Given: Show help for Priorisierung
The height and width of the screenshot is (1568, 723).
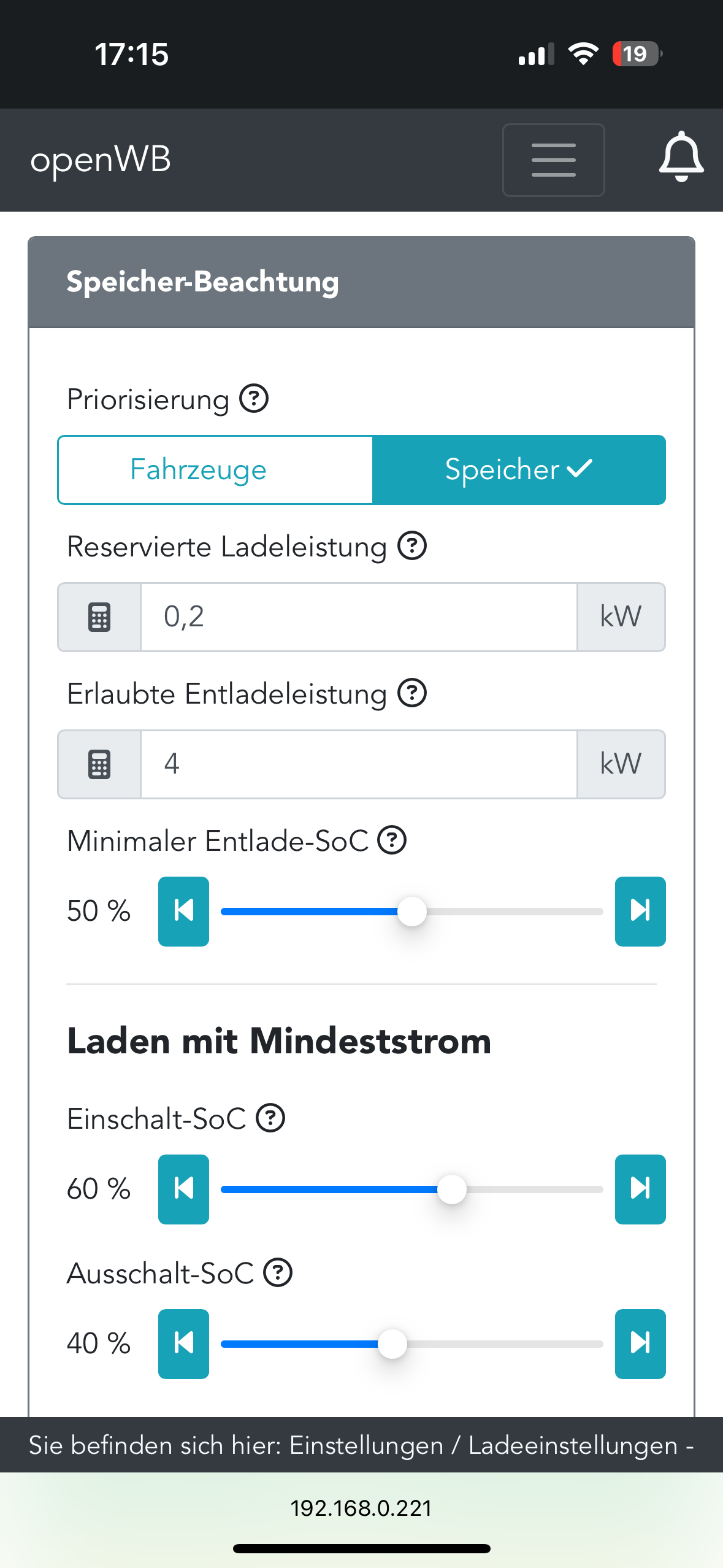Looking at the screenshot, I should coord(254,399).
